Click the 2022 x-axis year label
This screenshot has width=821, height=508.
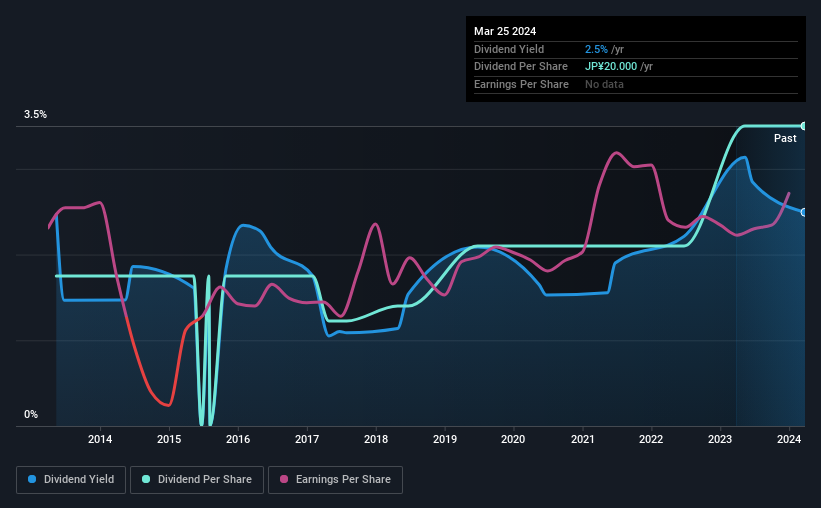click(651, 439)
